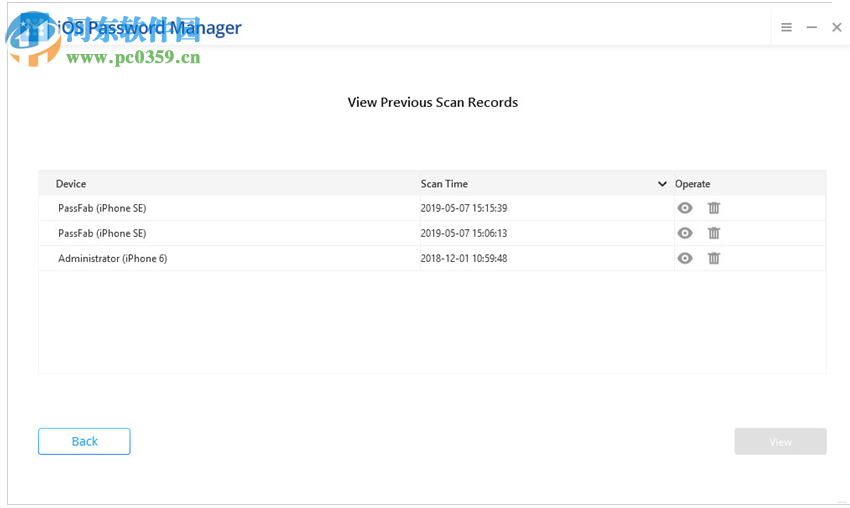Open the hamburger menu in title bar

pyautogui.click(x=786, y=27)
